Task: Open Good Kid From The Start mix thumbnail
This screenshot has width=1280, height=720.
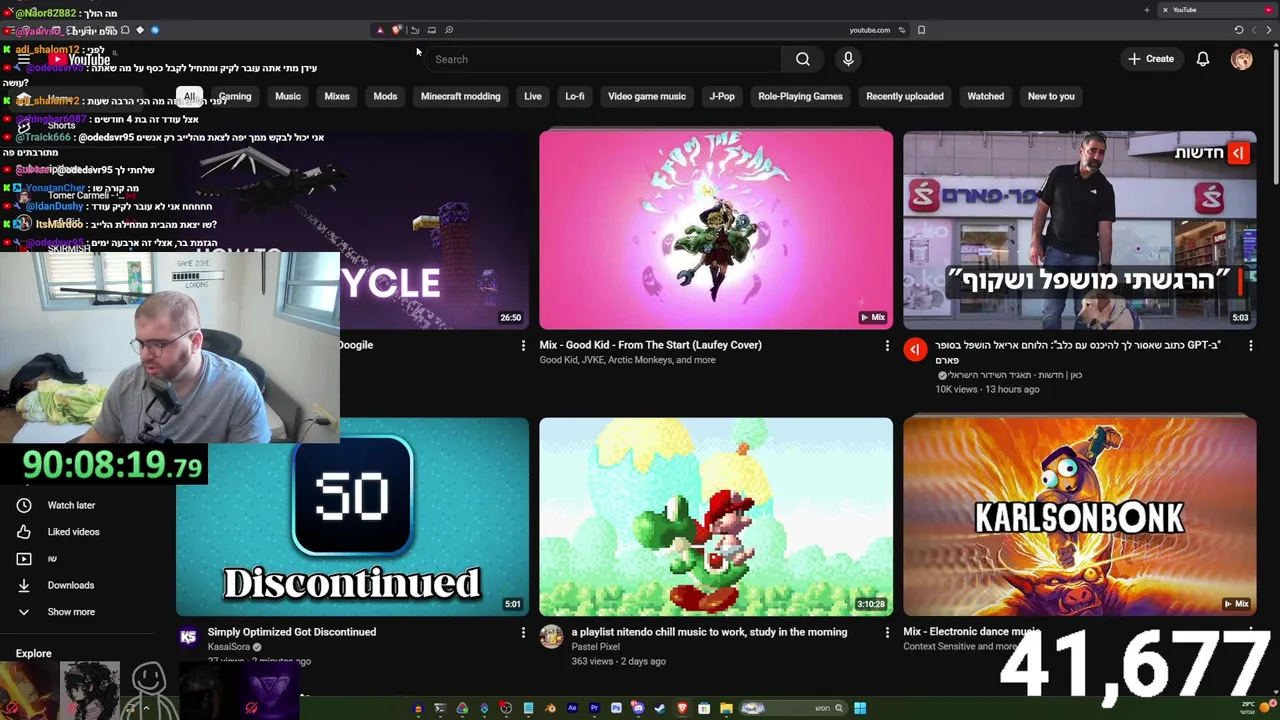Action: point(716,229)
